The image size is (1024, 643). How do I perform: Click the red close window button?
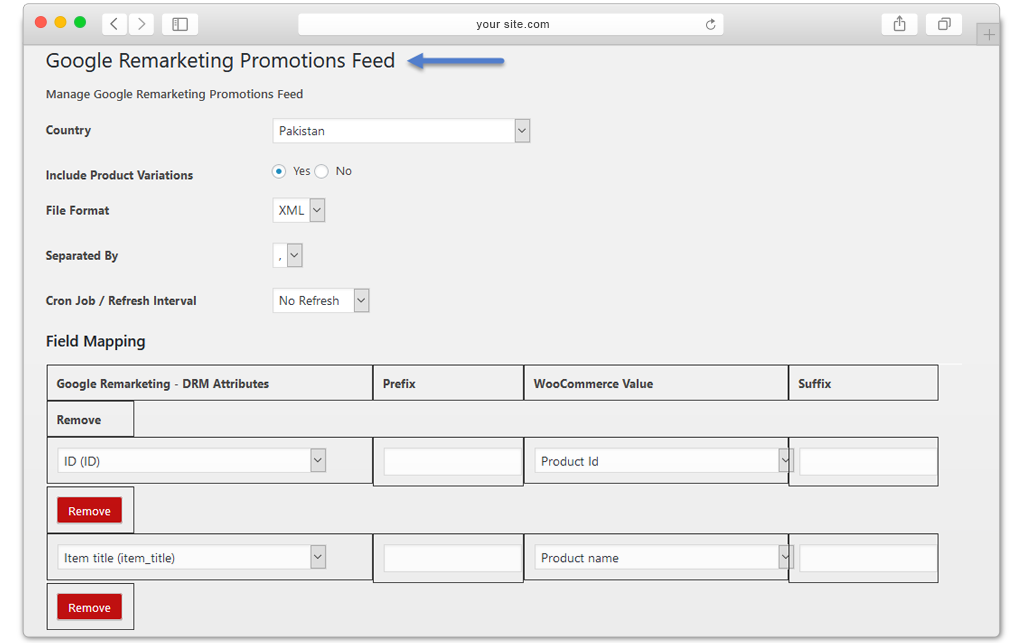[40, 22]
